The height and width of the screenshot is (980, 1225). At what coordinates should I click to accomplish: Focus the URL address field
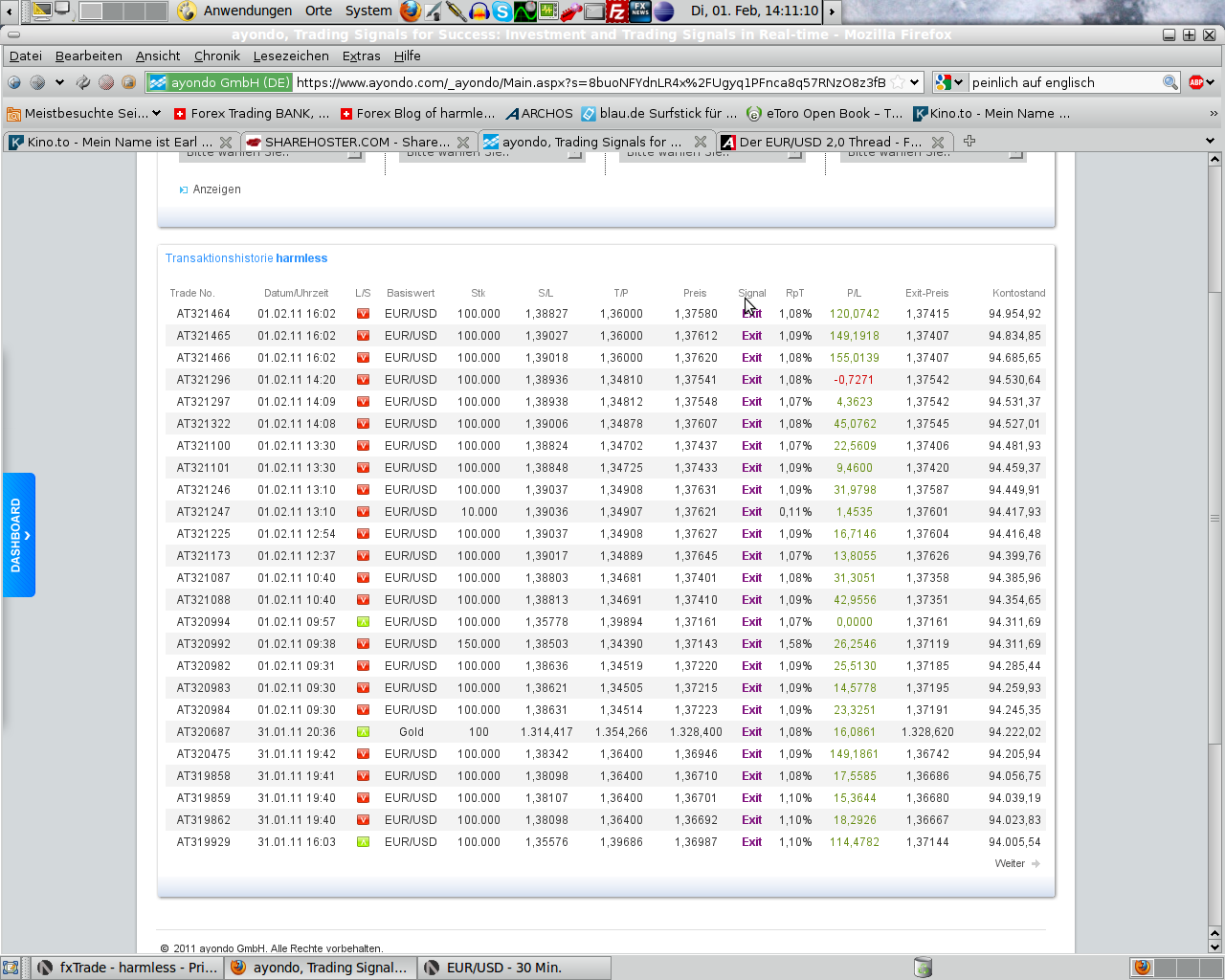point(590,82)
